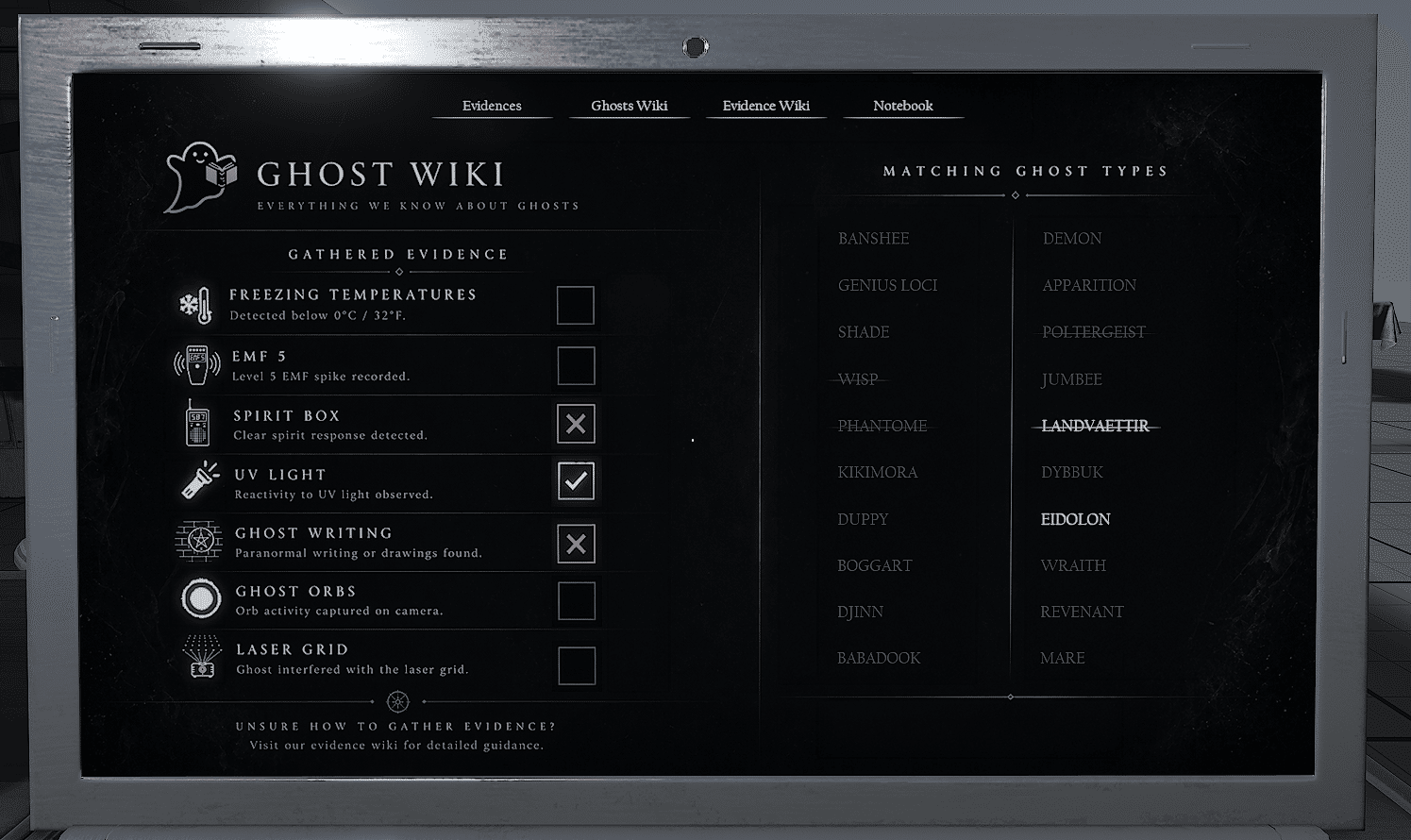This screenshot has width=1411, height=840.
Task: Select the Jumbee ghost type
Action: [x=1072, y=379]
